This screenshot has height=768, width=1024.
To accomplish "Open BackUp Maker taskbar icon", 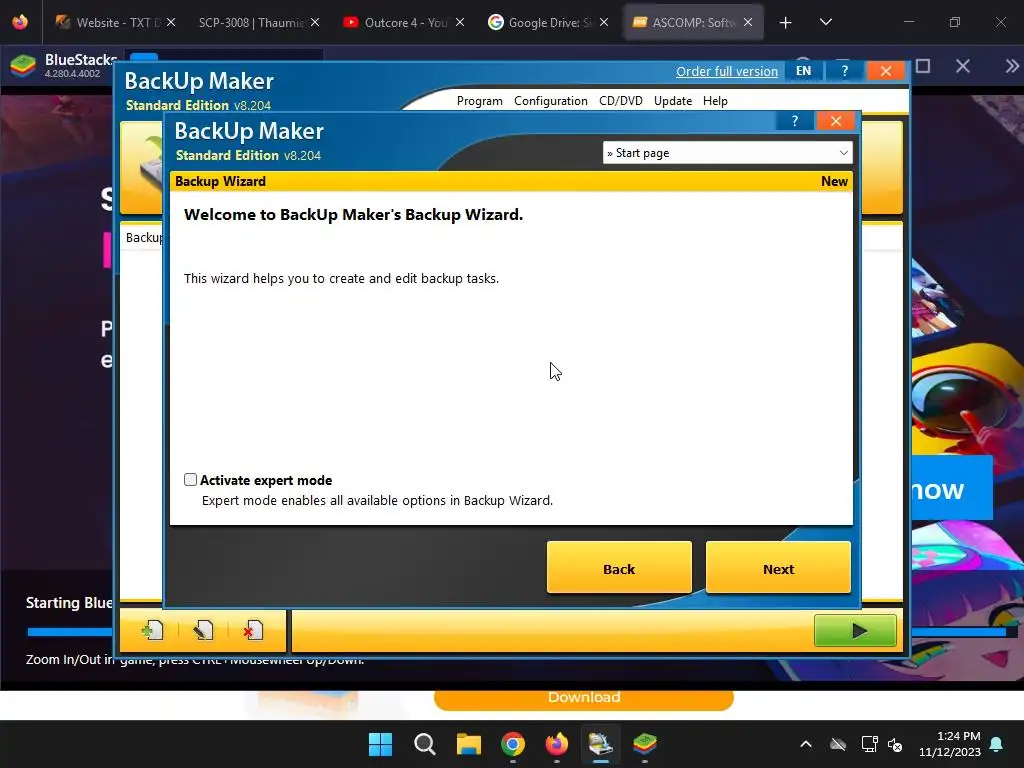I will 600,744.
